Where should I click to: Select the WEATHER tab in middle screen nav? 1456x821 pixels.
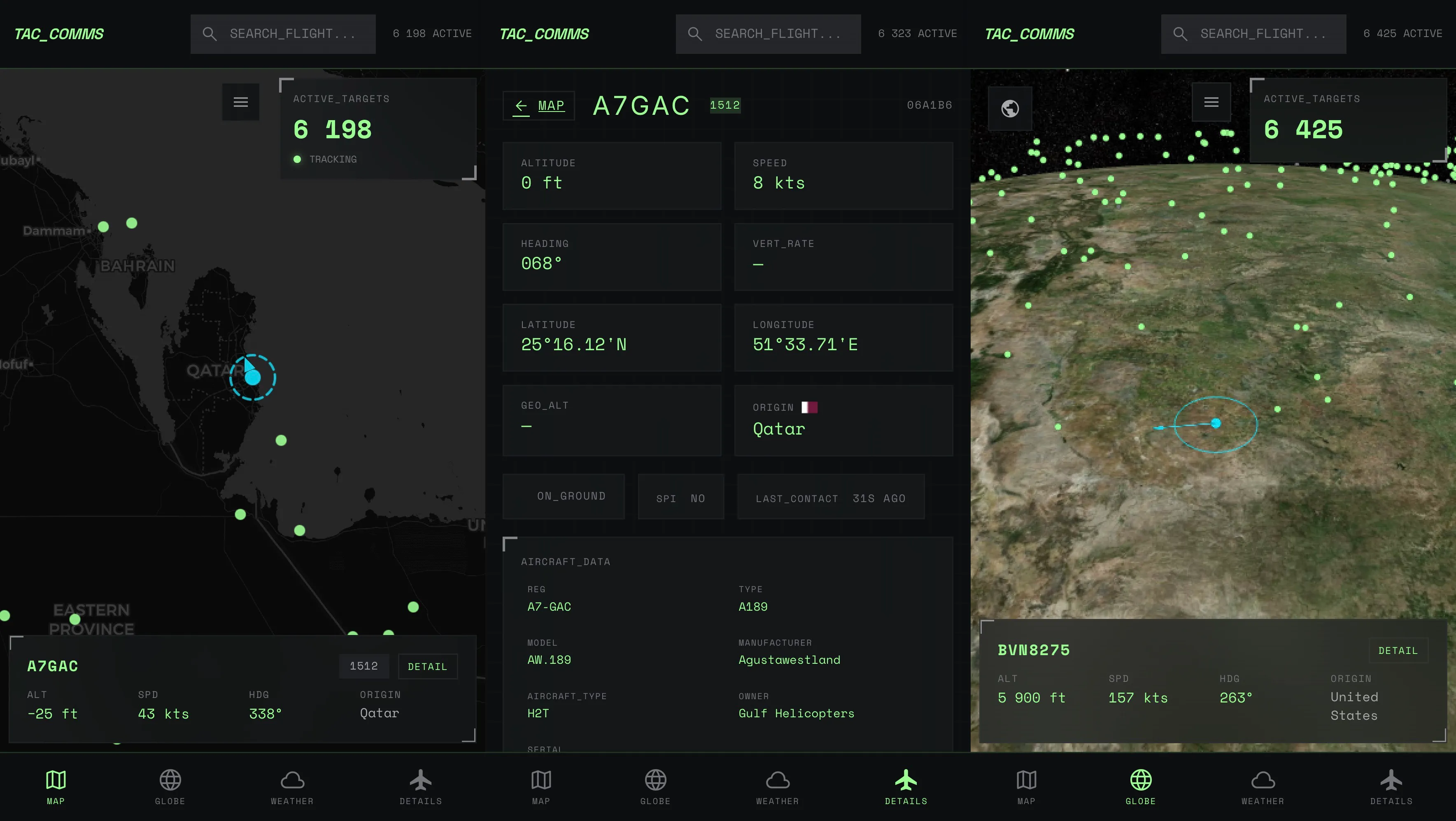click(x=778, y=787)
